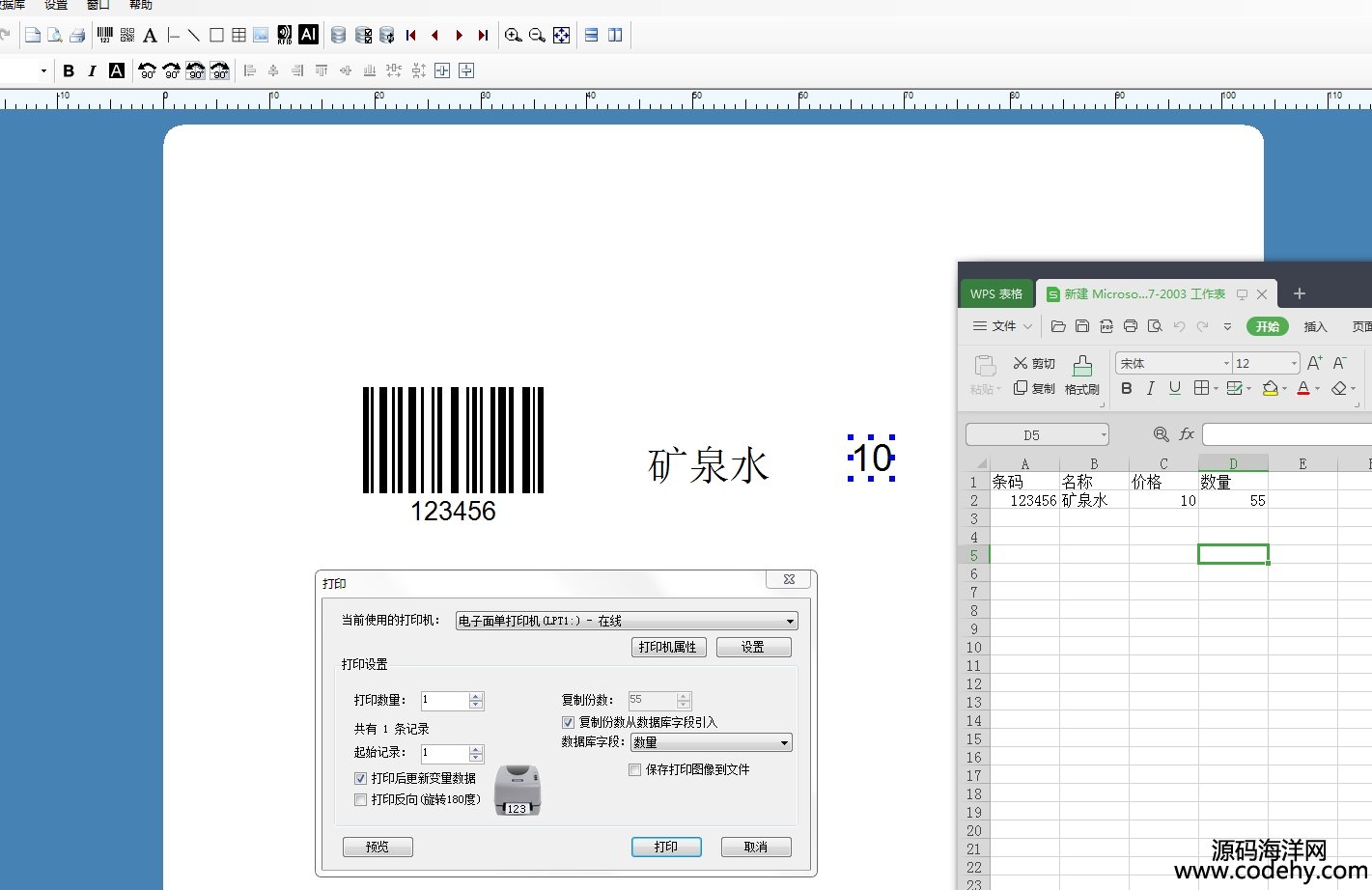This screenshot has width=1372, height=890.
Task: Switch to the 插入 ribbon tab
Action: coord(1316,326)
